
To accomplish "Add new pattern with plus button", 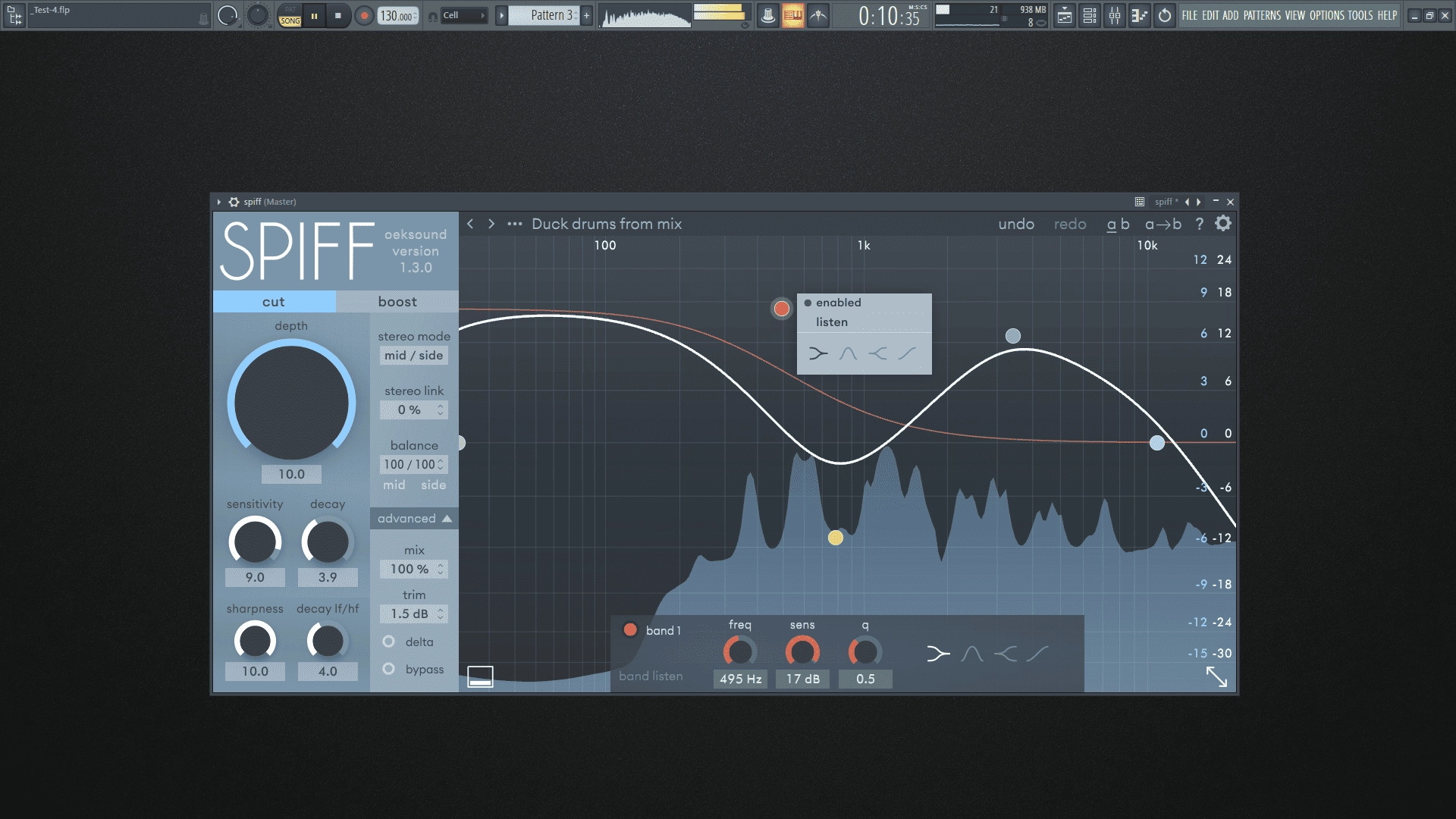I will (x=586, y=15).
